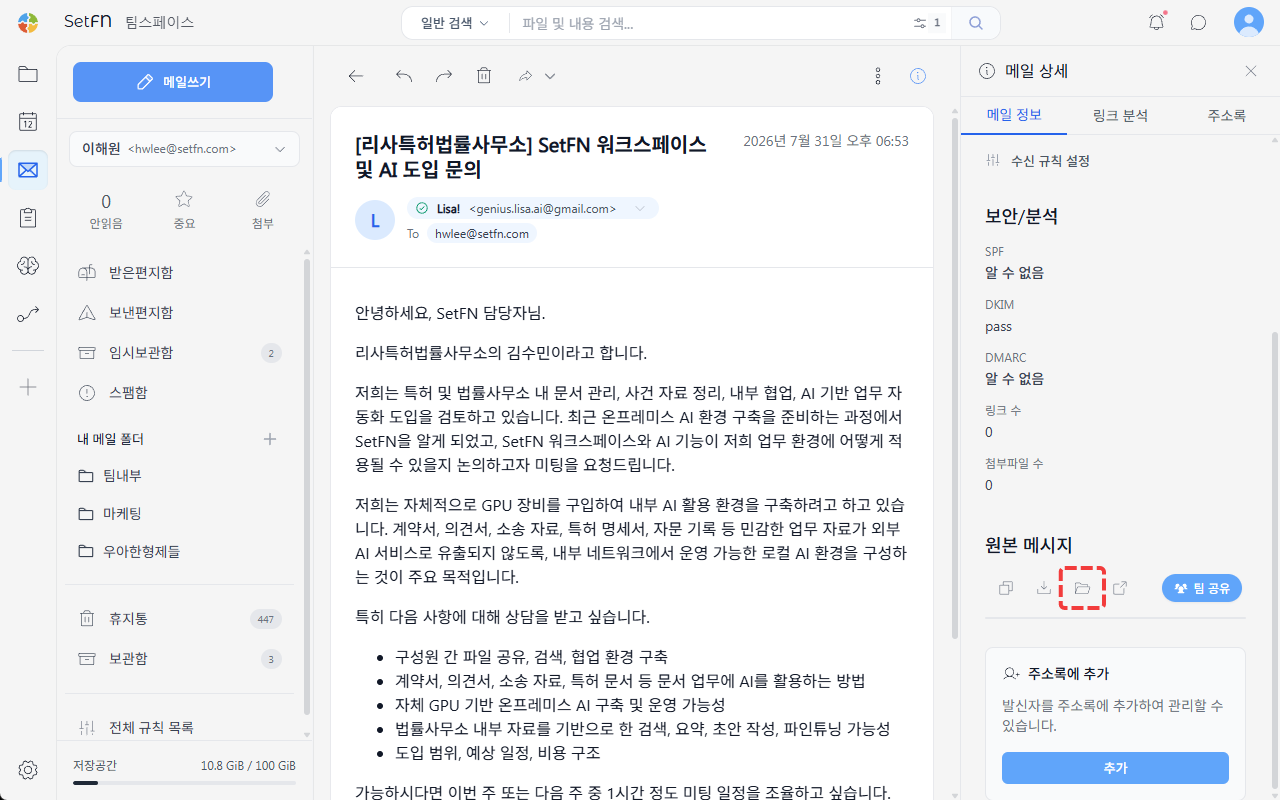The height and width of the screenshot is (800, 1280).
Task: Open the calendar from the left rail
Action: click(x=28, y=122)
